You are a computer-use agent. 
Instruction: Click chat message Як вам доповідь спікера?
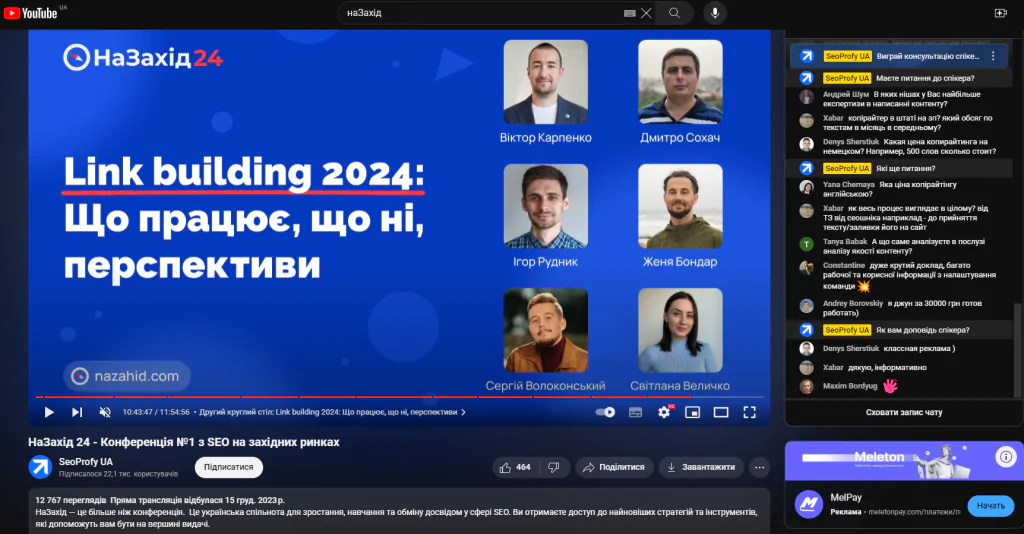pyautogui.click(x=922, y=330)
